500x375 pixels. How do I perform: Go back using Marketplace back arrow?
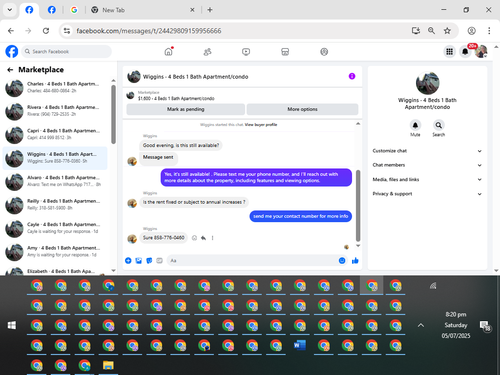tap(10, 70)
